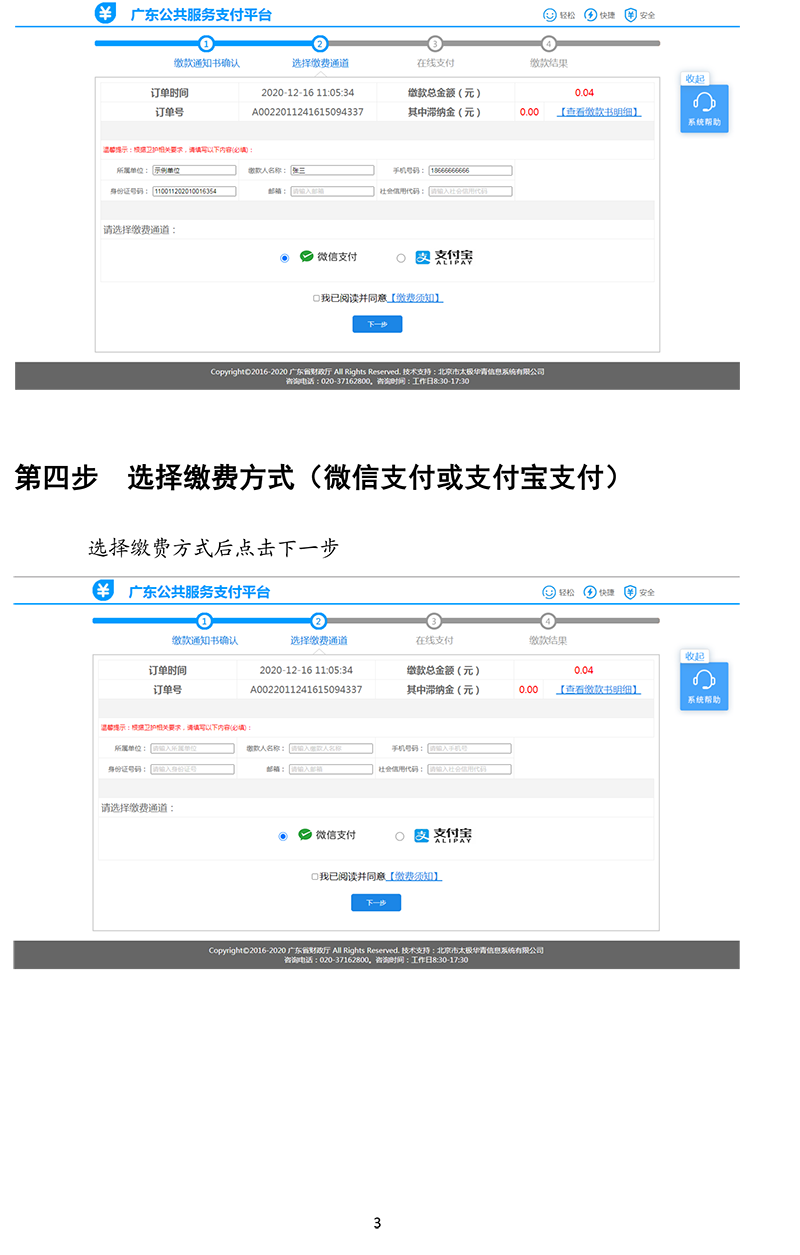Click empty 手机号码 field in the blank-form screenshot
Image resolution: width=800 pixels, height=1255 pixels.
[469, 748]
